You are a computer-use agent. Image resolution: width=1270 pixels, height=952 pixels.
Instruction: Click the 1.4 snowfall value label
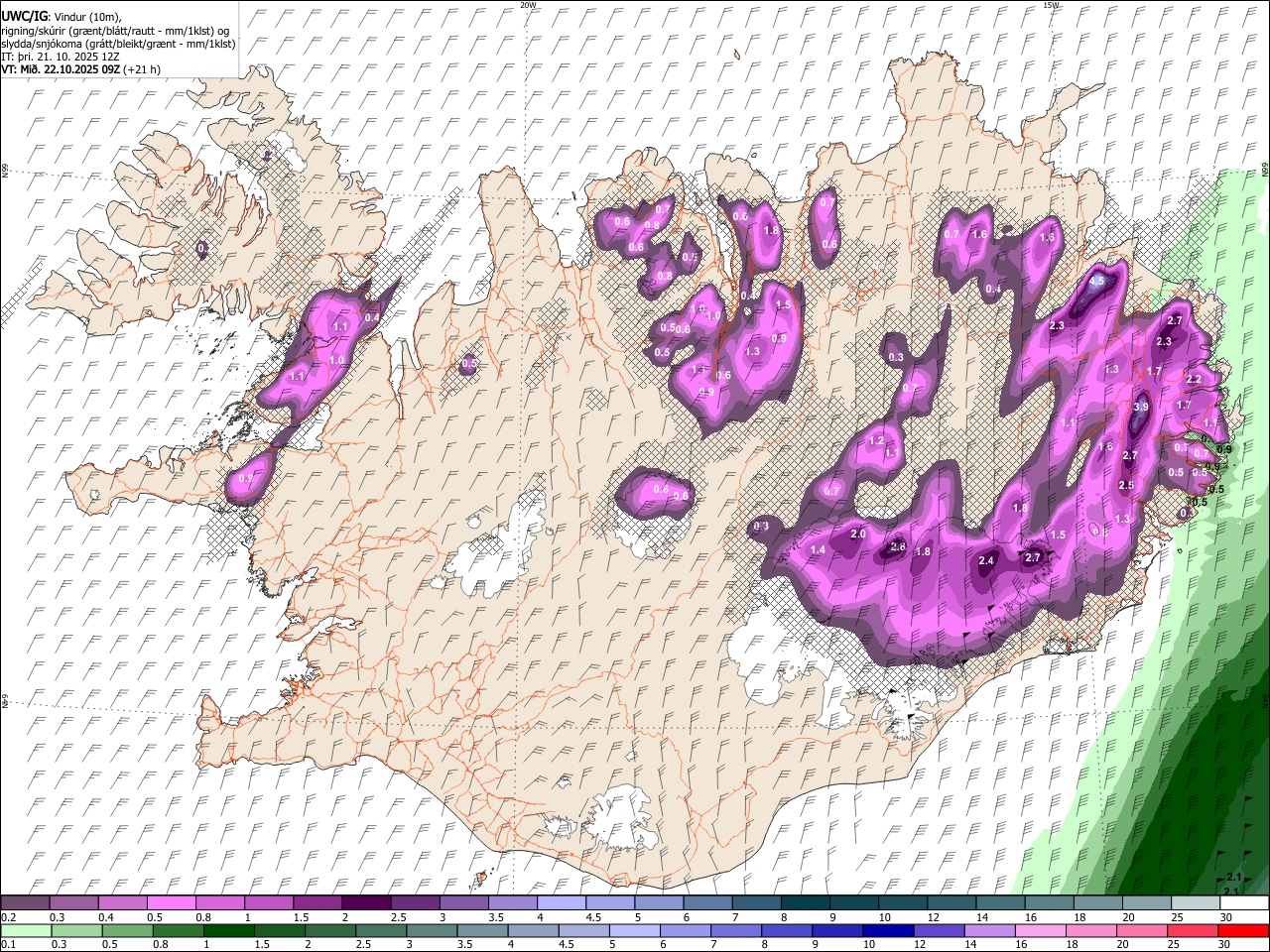(819, 549)
